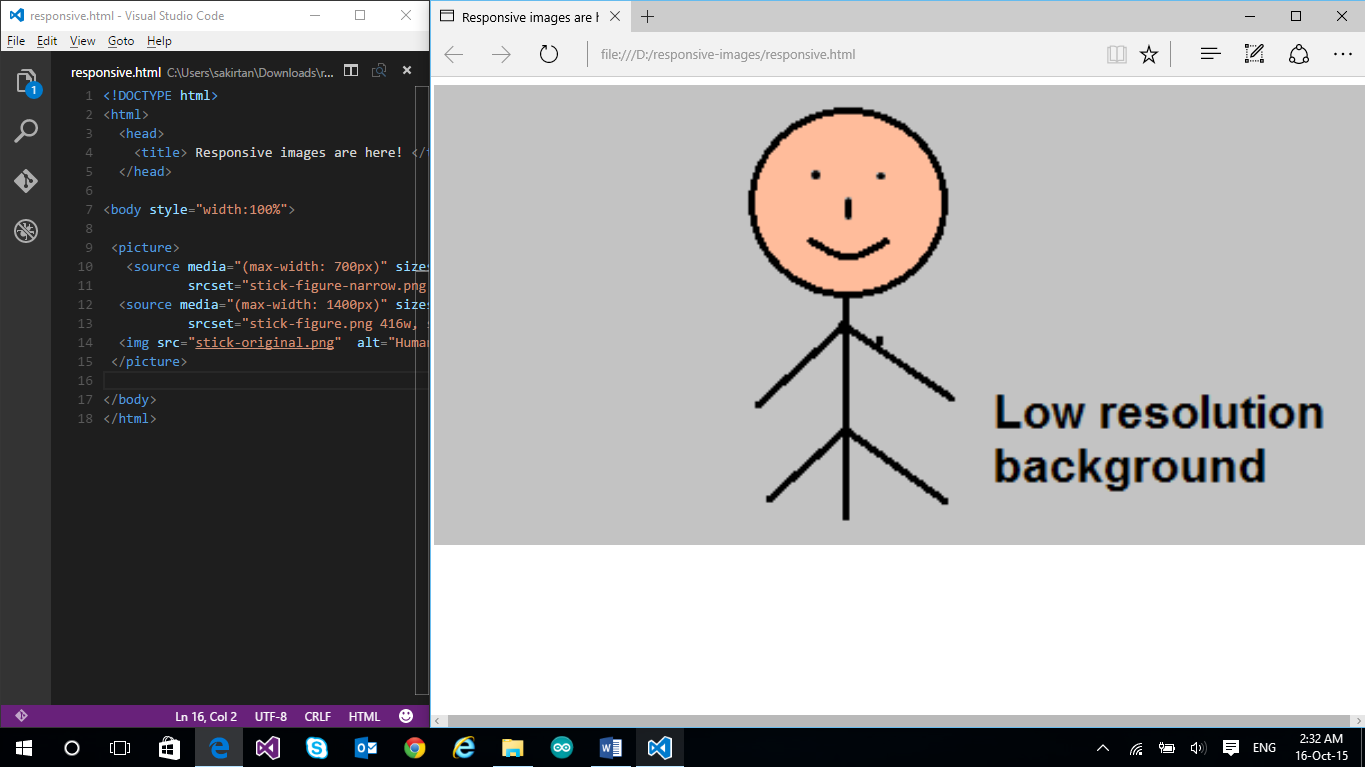This screenshot has height=767, width=1365.
Task: Open a new tab in Edge
Action: click(648, 16)
